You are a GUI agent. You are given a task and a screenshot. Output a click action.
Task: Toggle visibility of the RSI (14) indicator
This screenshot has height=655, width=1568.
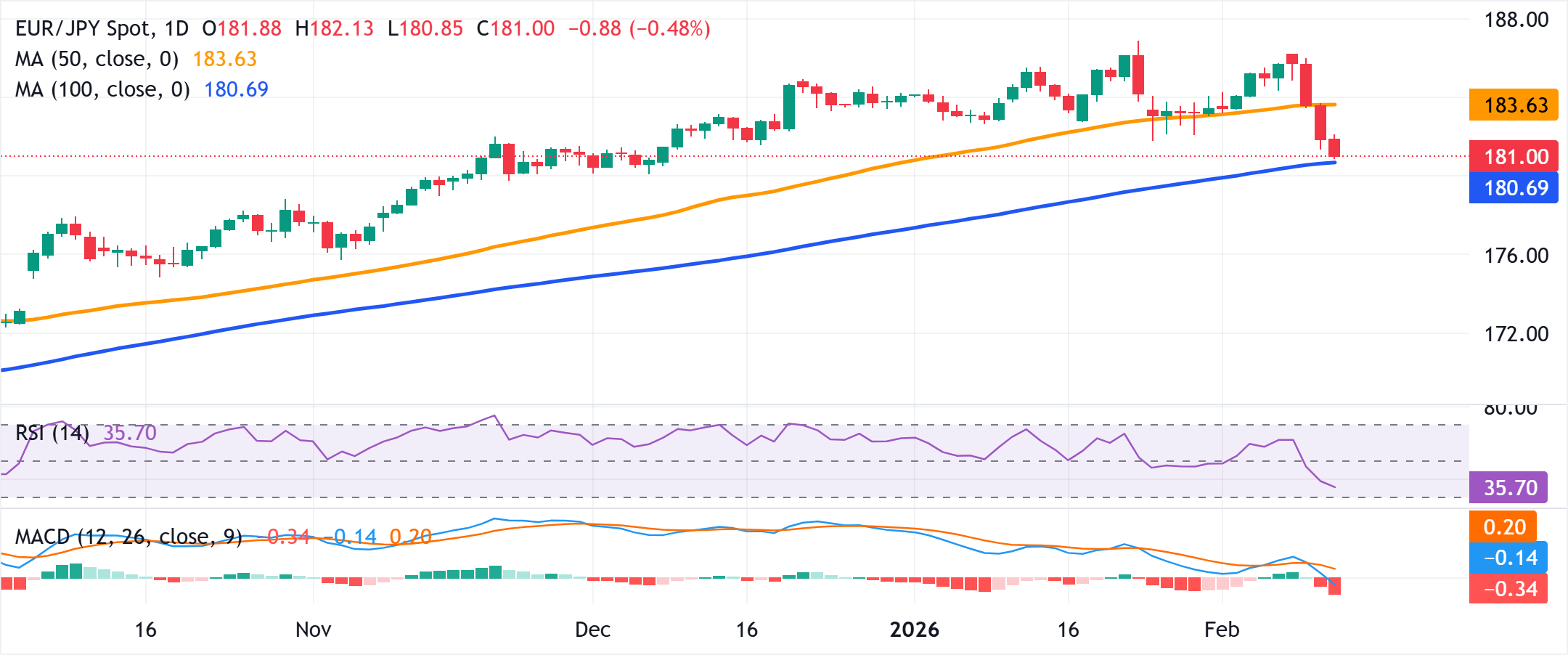click(x=51, y=432)
